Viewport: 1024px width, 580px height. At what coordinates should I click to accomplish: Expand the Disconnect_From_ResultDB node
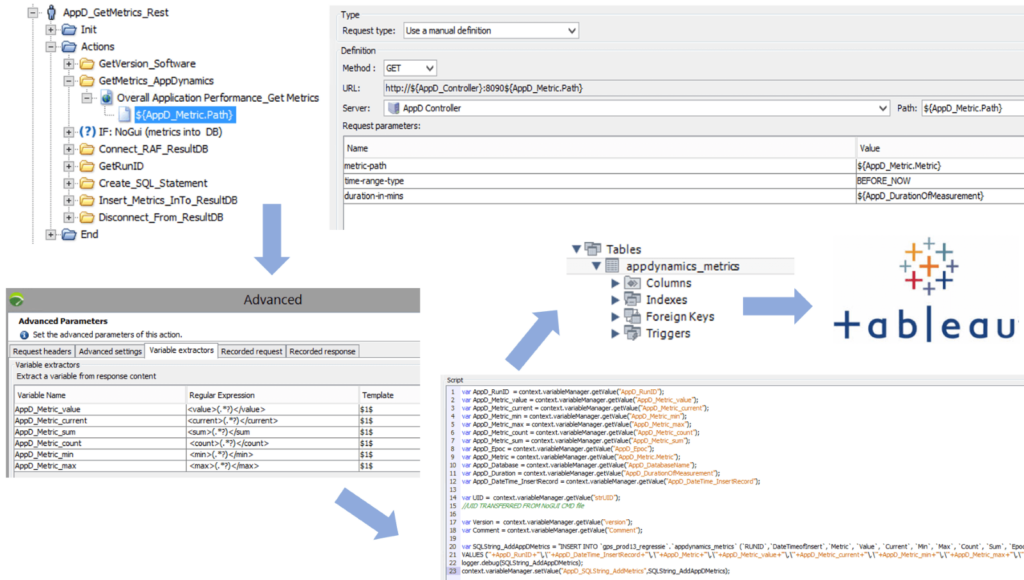click(69, 217)
